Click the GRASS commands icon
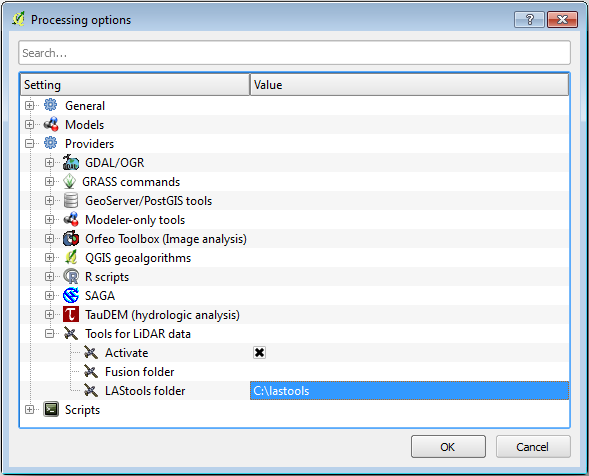The height and width of the screenshot is (476, 589). tap(69, 181)
